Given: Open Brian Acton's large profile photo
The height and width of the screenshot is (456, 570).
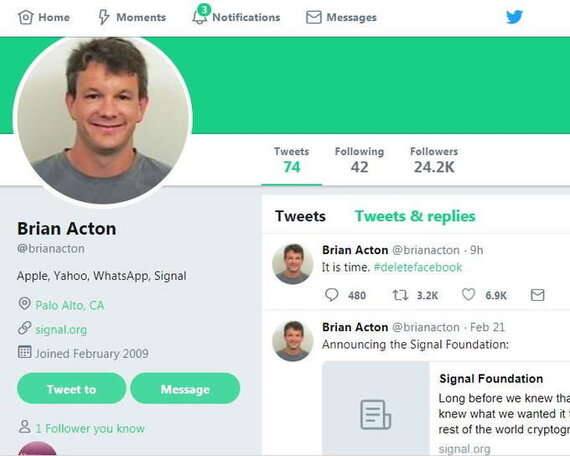Looking at the screenshot, I should click(x=103, y=119).
